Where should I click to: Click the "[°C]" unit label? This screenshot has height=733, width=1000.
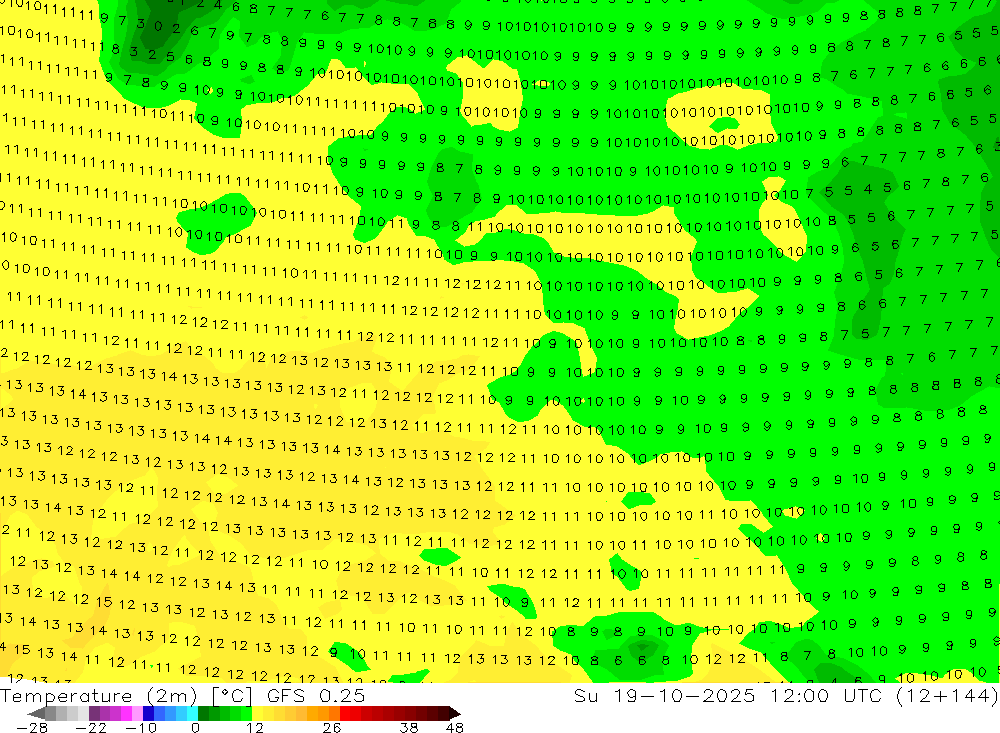coord(232,696)
